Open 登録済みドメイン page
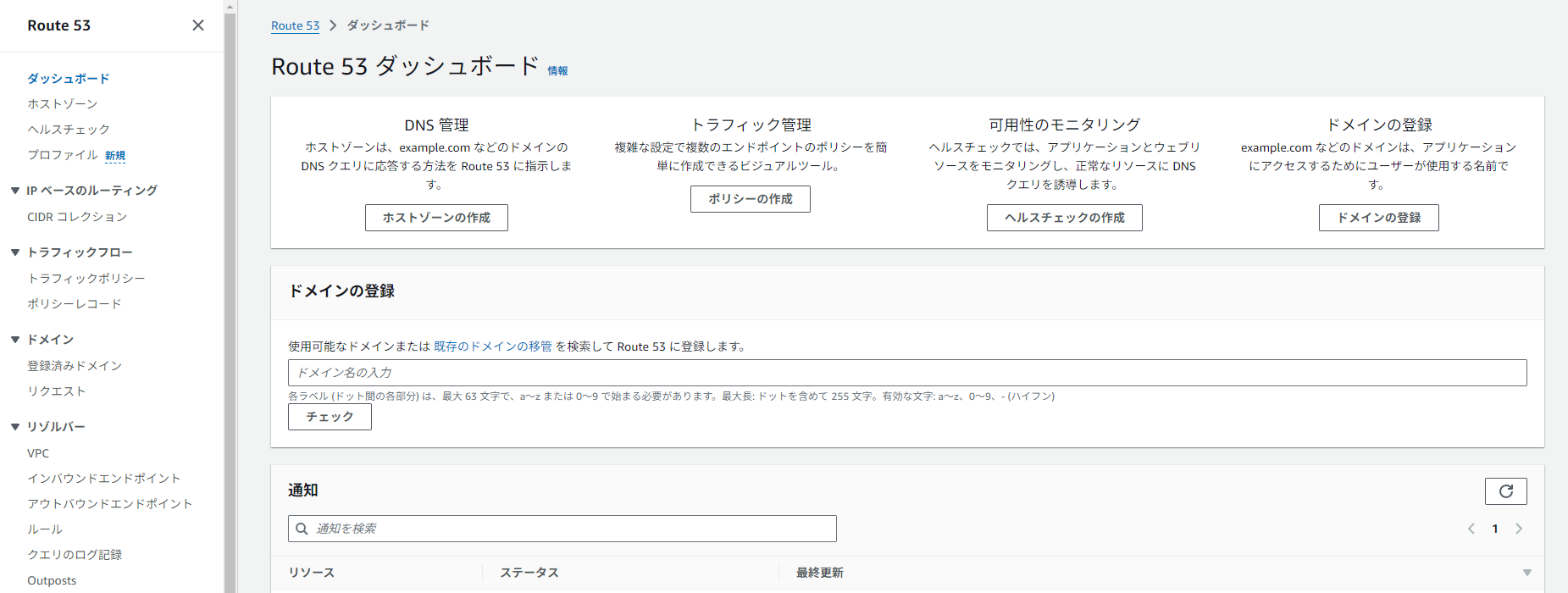The height and width of the screenshot is (593, 1568). pyautogui.click(x=75, y=366)
